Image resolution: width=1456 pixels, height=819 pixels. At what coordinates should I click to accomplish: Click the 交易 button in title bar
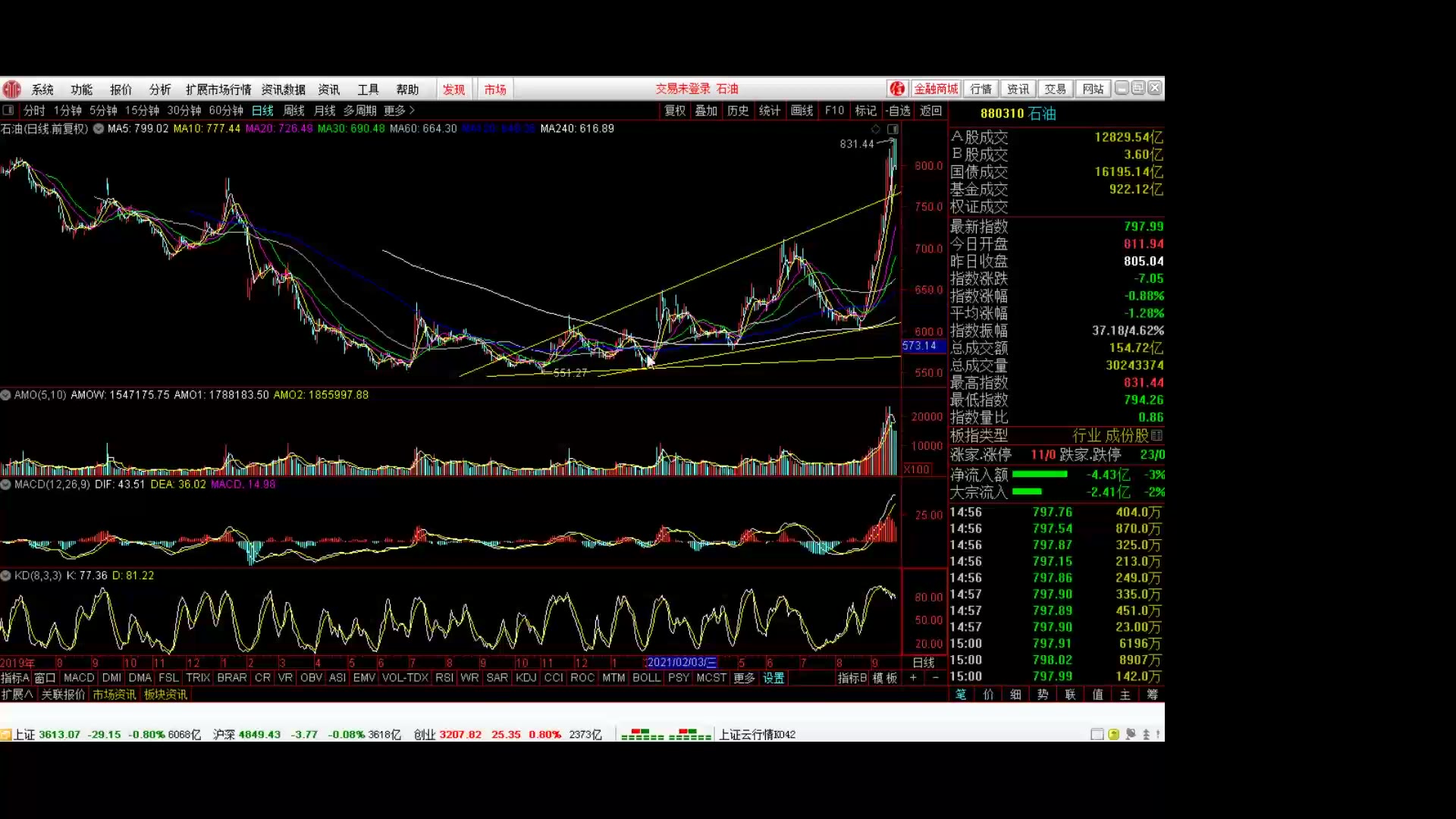point(1056,89)
